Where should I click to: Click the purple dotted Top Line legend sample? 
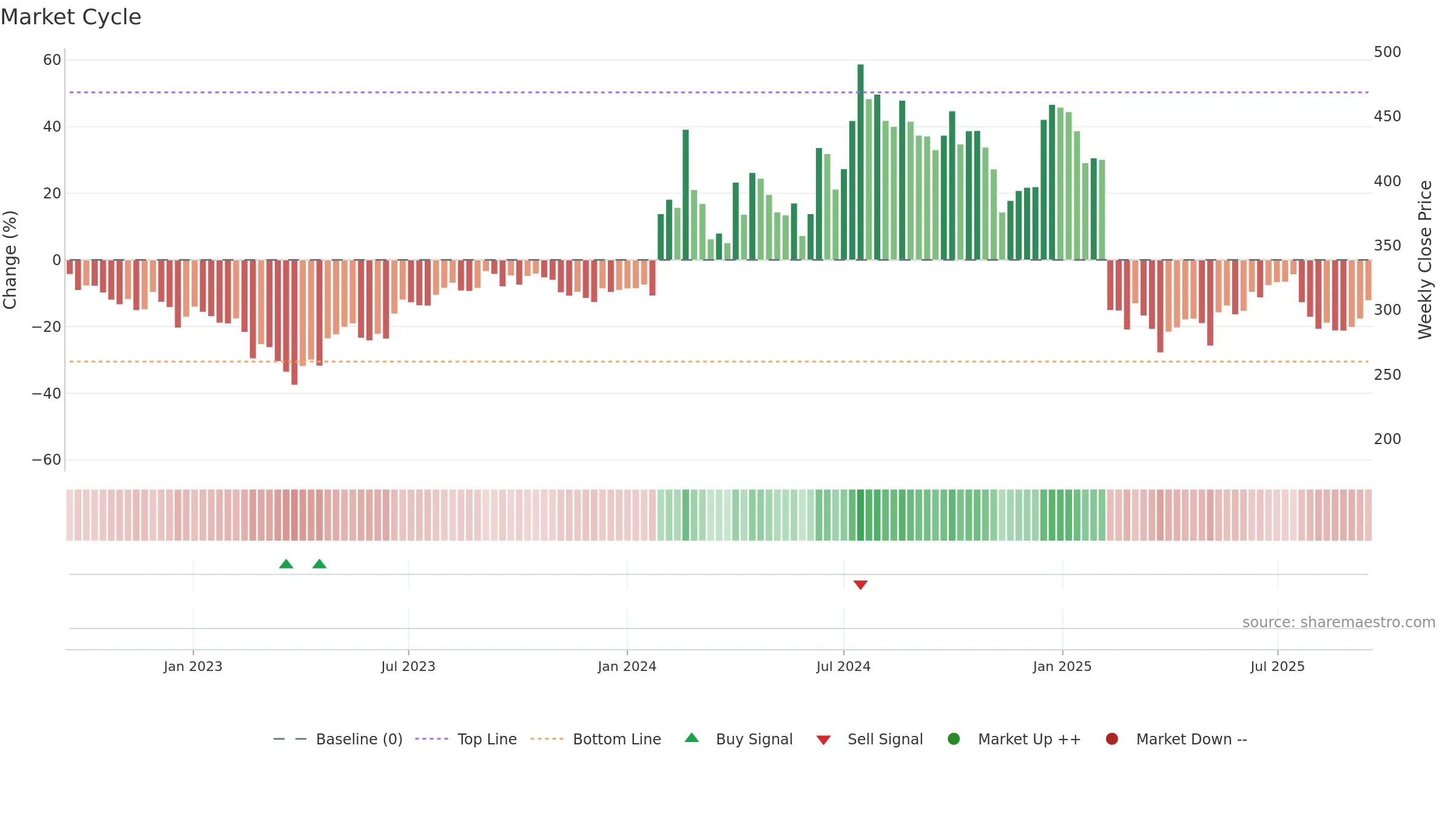point(431,739)
